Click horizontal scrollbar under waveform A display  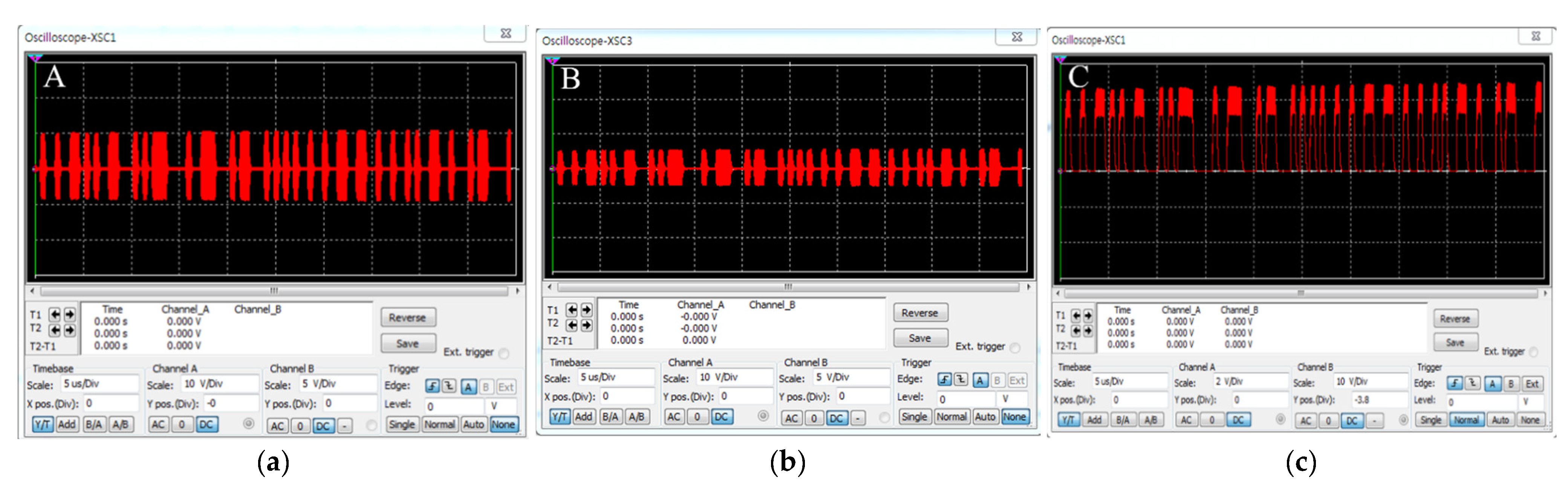[x=274, y=291]
